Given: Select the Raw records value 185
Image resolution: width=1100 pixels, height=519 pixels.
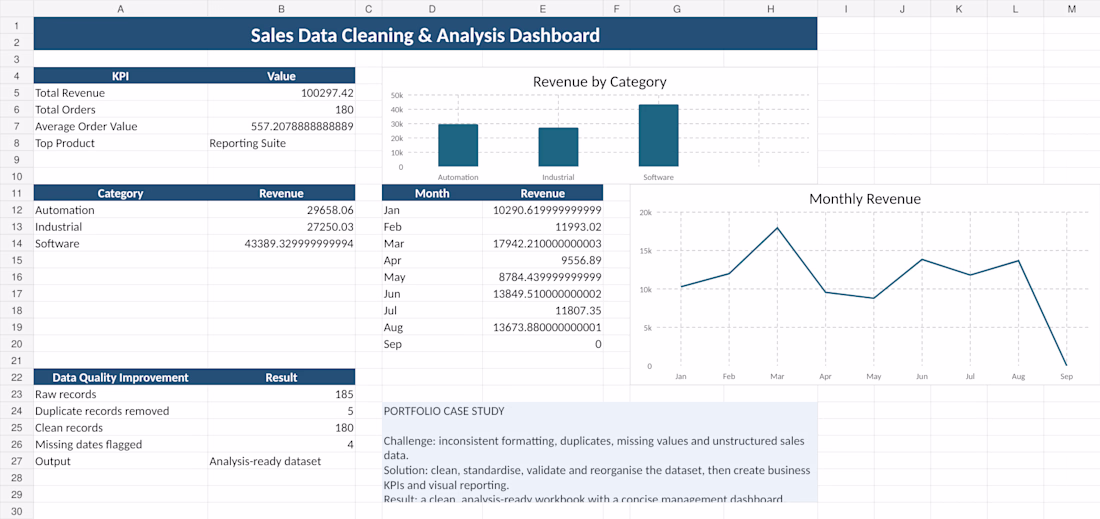Looking at the screenshot, I should [x=281, y=394].
